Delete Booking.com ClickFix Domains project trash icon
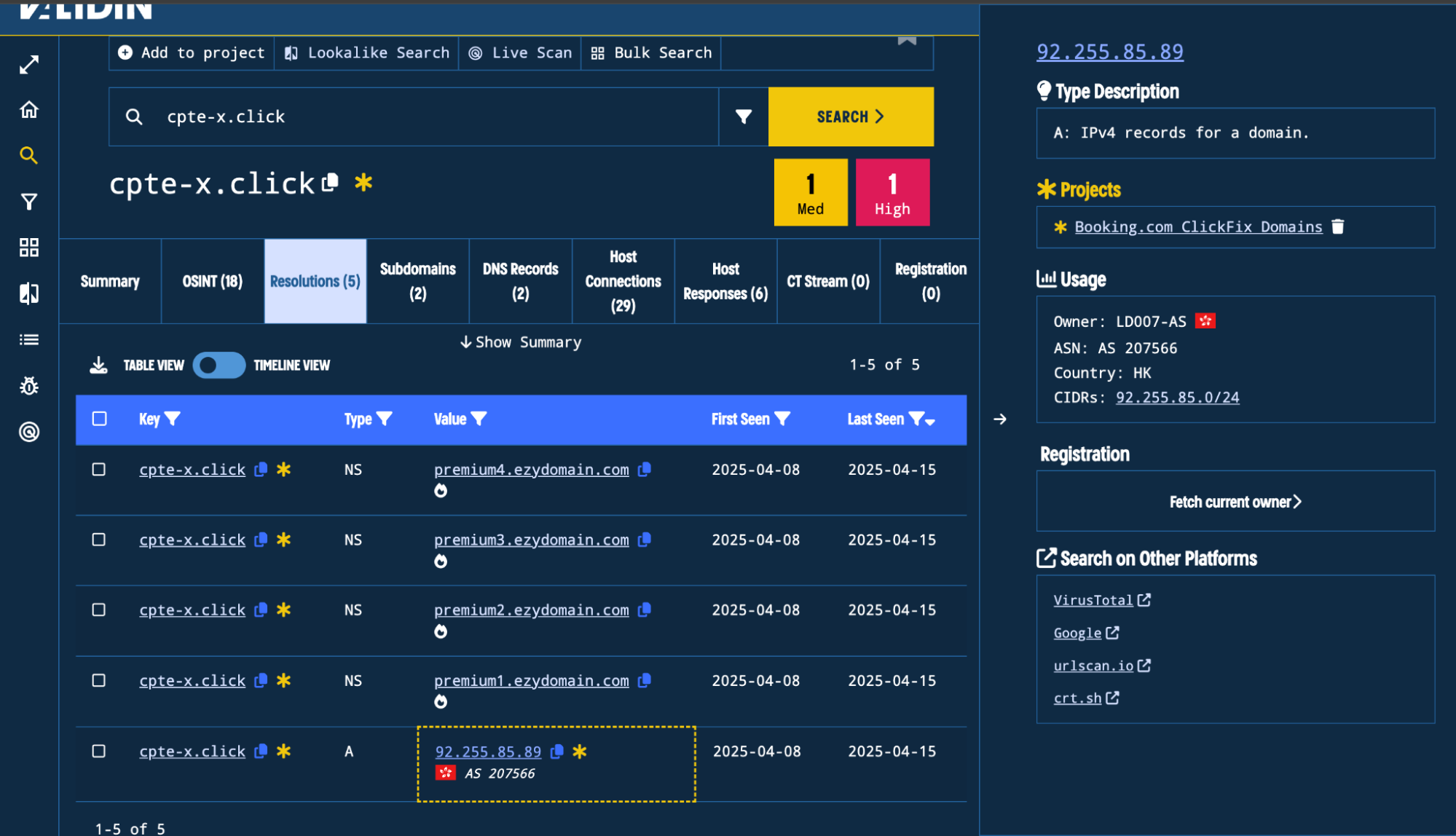The height and width of the screenshot is (836, 1456). (x=1338, y=226)
